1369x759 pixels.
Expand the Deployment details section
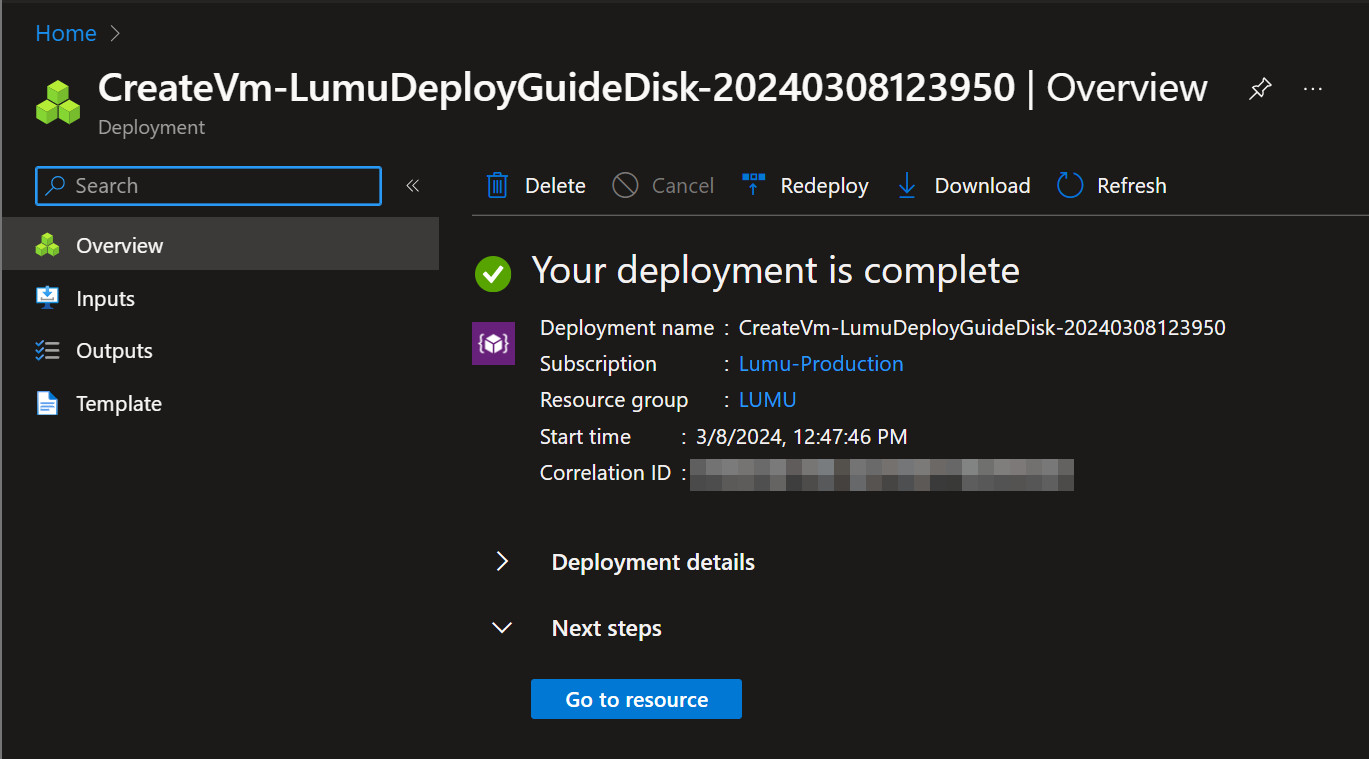(503, 562)
